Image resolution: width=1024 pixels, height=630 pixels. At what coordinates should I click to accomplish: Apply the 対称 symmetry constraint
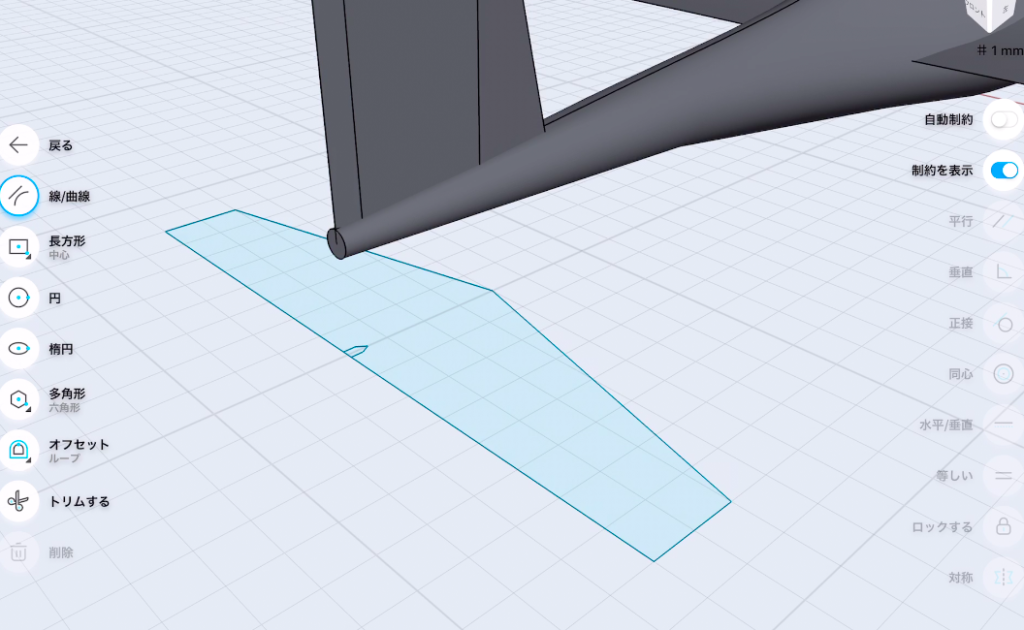click(1003, 578)
